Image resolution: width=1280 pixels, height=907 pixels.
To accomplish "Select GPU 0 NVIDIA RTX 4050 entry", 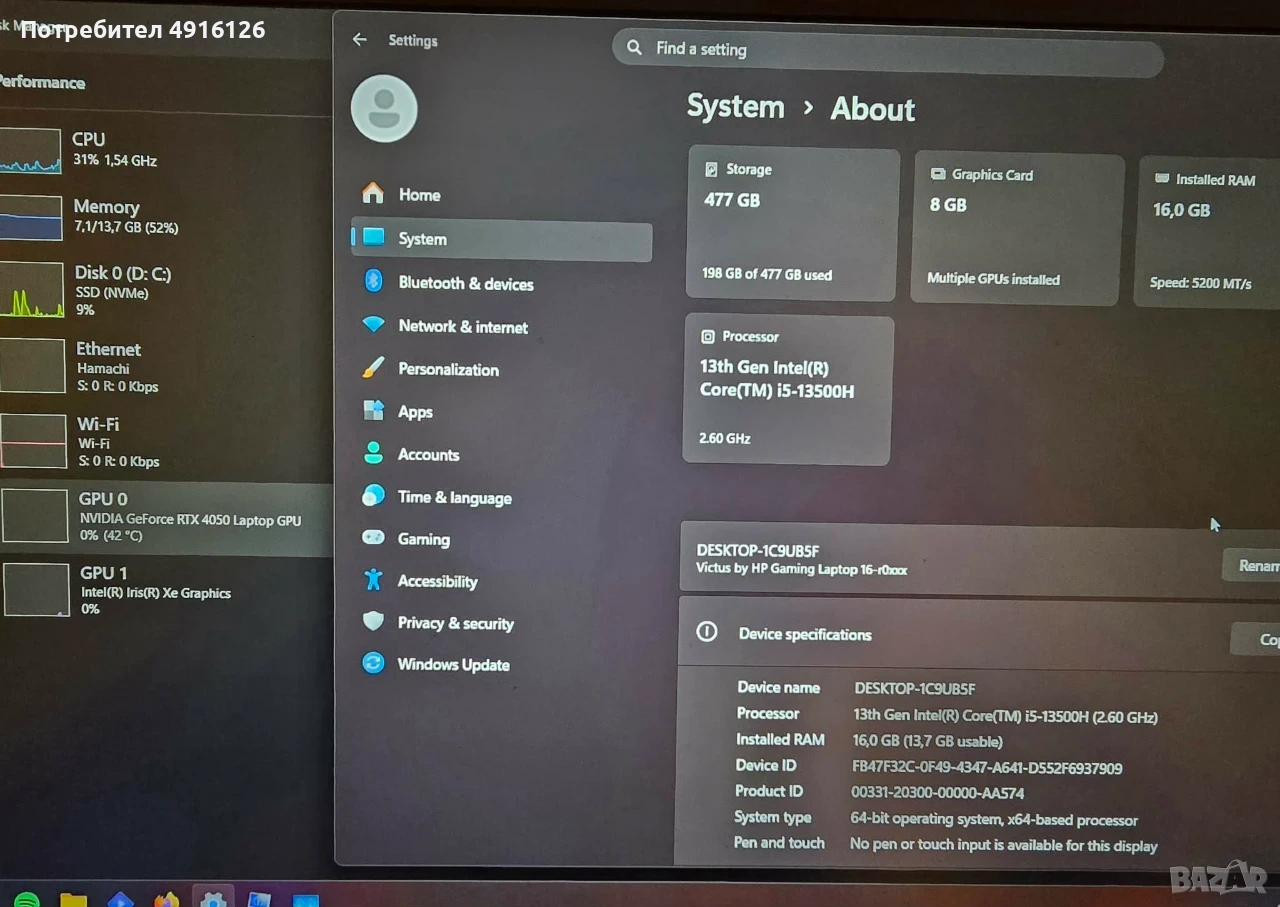I will coord(165,519).
